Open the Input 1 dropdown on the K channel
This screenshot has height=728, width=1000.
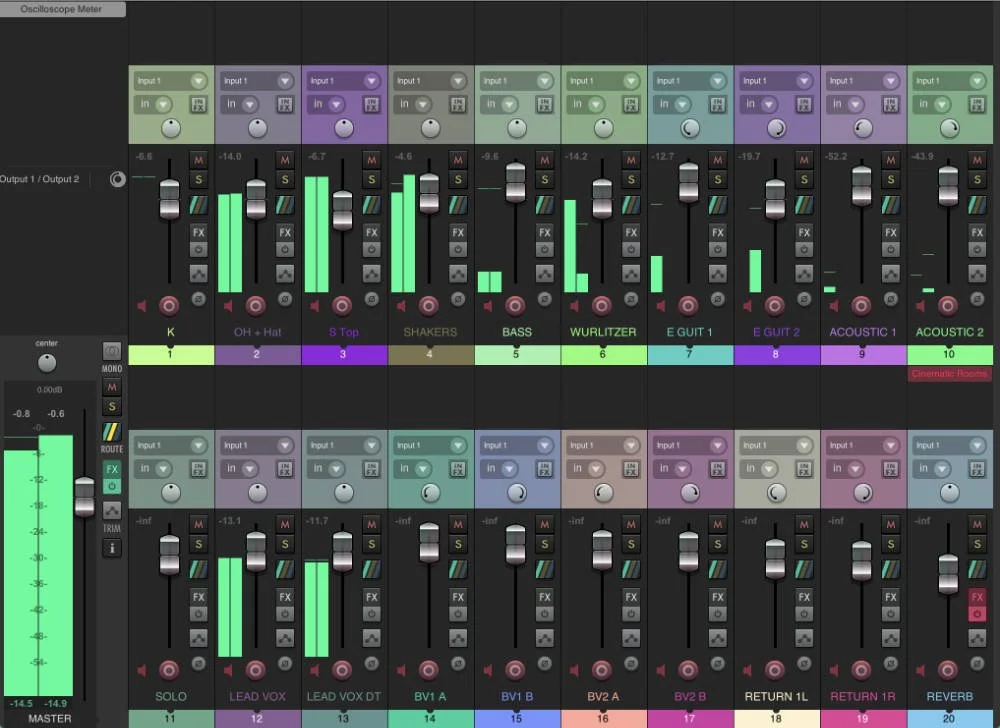(x=170, y=80)
